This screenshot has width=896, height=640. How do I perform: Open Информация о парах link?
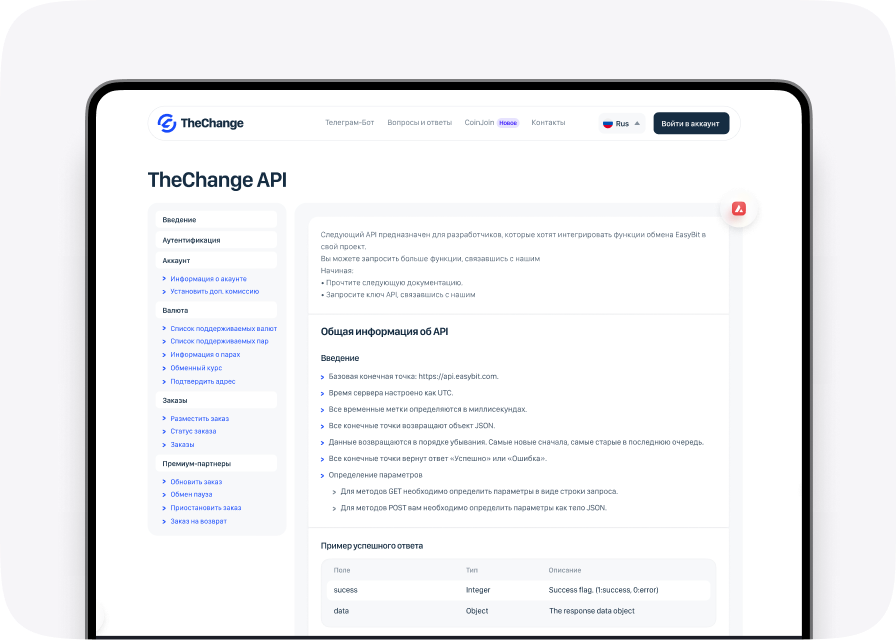[205, 355]
